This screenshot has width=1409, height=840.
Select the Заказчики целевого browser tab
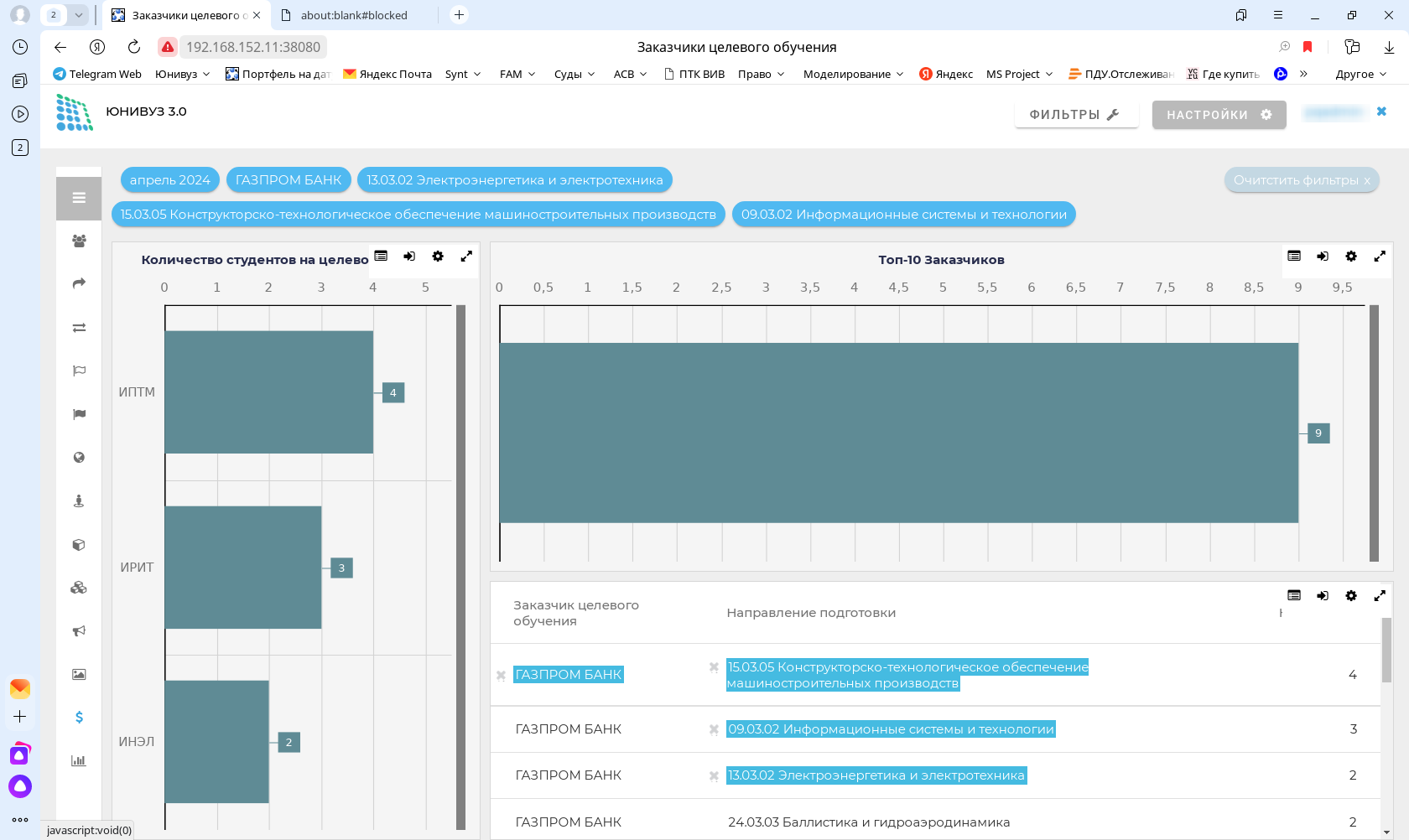pos(186,15)
